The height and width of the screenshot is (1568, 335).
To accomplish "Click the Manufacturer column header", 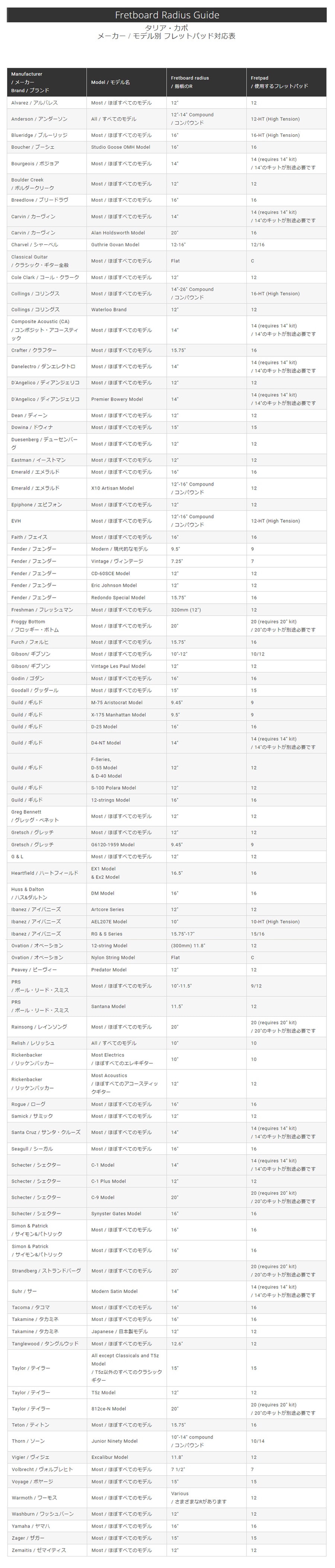I will pos(46,82).
